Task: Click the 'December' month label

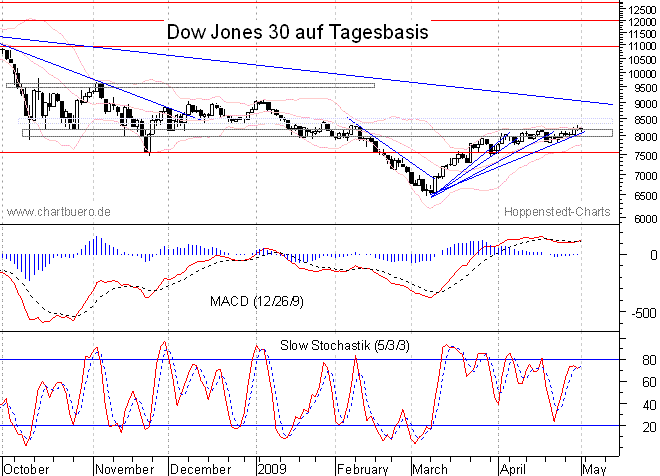Action: coord(201,469)
